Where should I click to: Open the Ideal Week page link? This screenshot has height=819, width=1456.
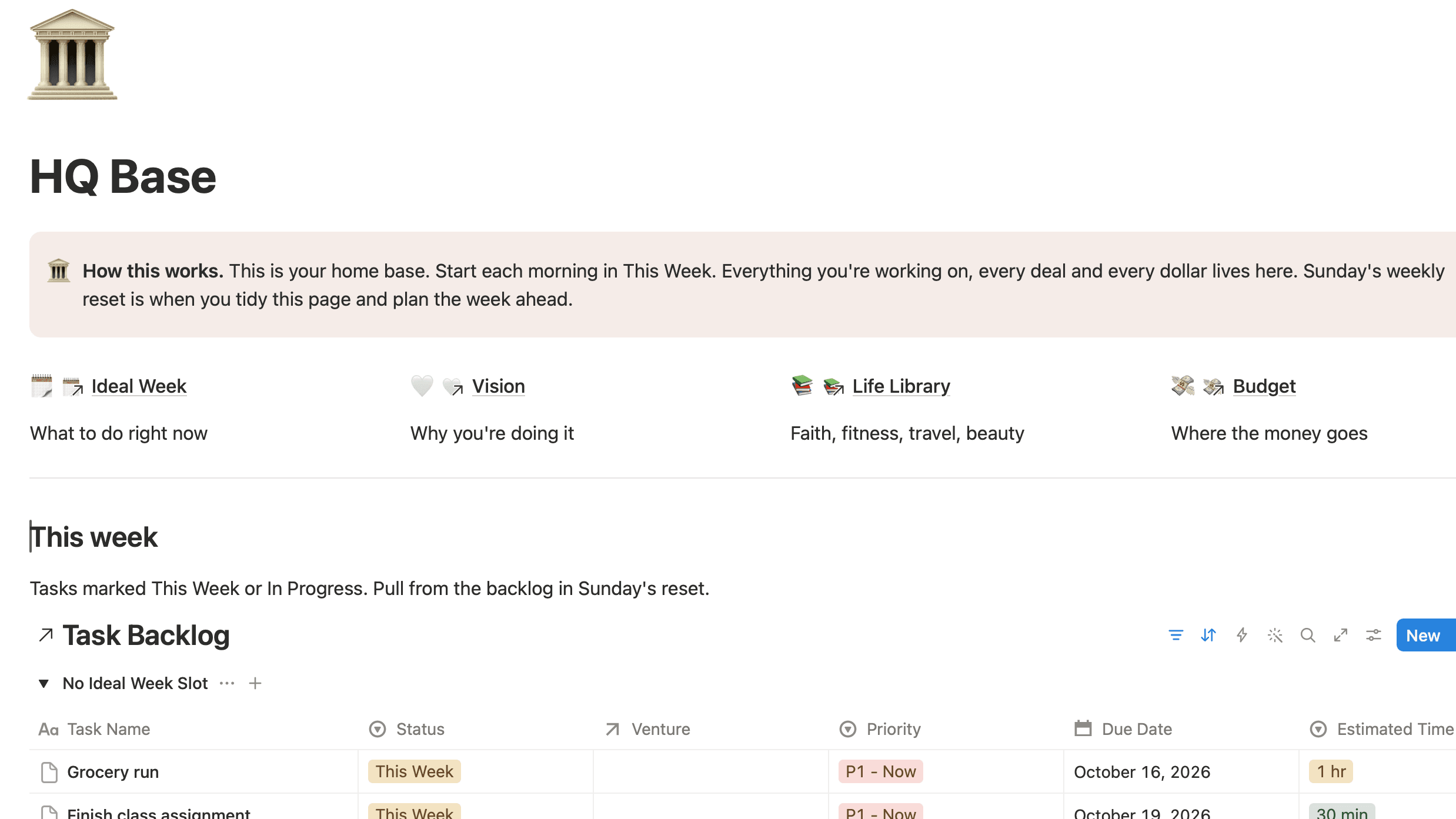139,386
